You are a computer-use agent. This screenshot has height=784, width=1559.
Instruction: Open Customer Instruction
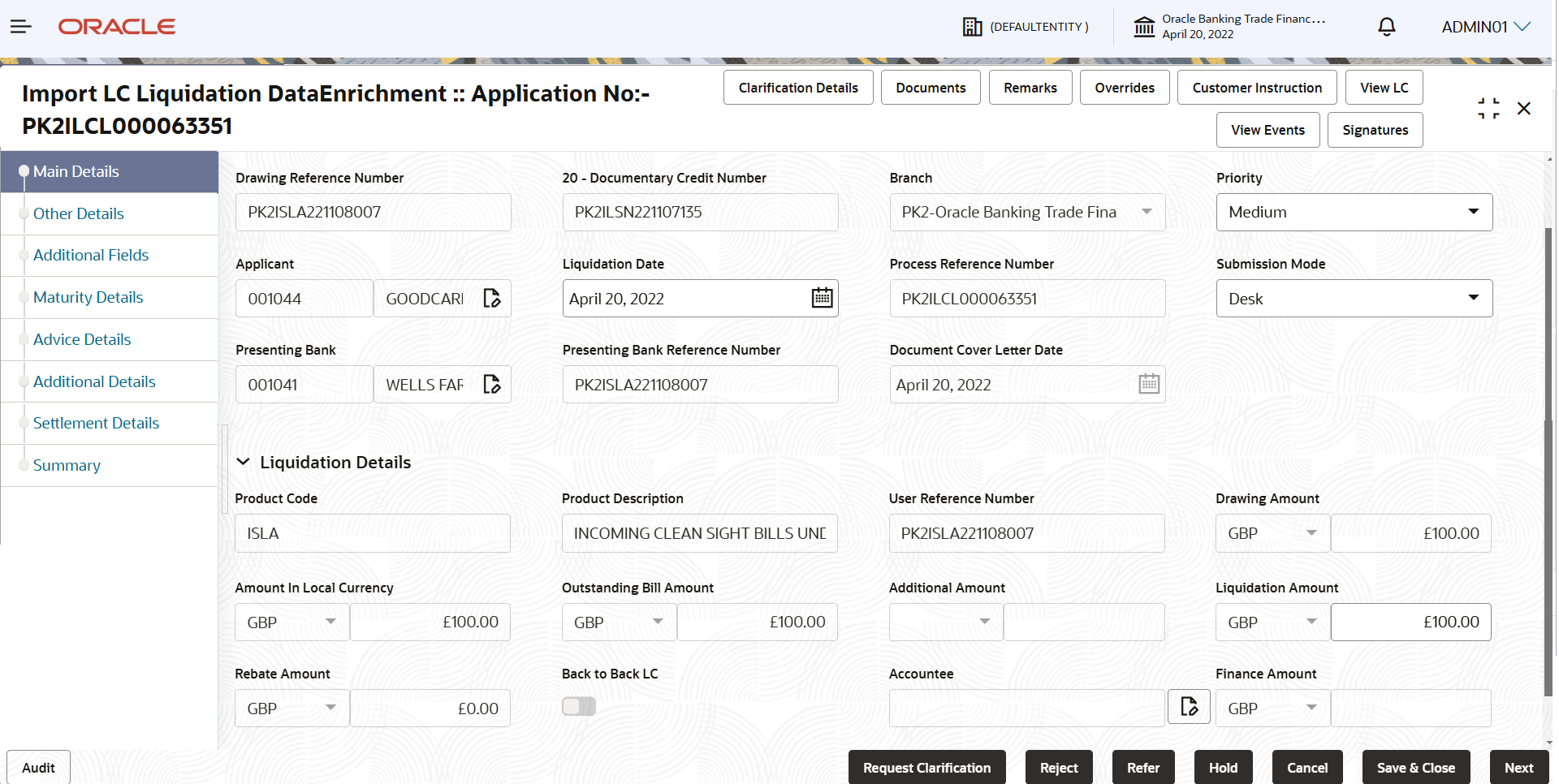[x=1257, y=88]
